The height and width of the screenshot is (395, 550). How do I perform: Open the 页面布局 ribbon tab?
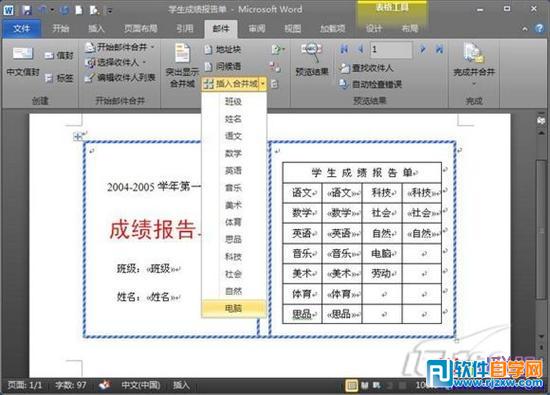(141, 28)
